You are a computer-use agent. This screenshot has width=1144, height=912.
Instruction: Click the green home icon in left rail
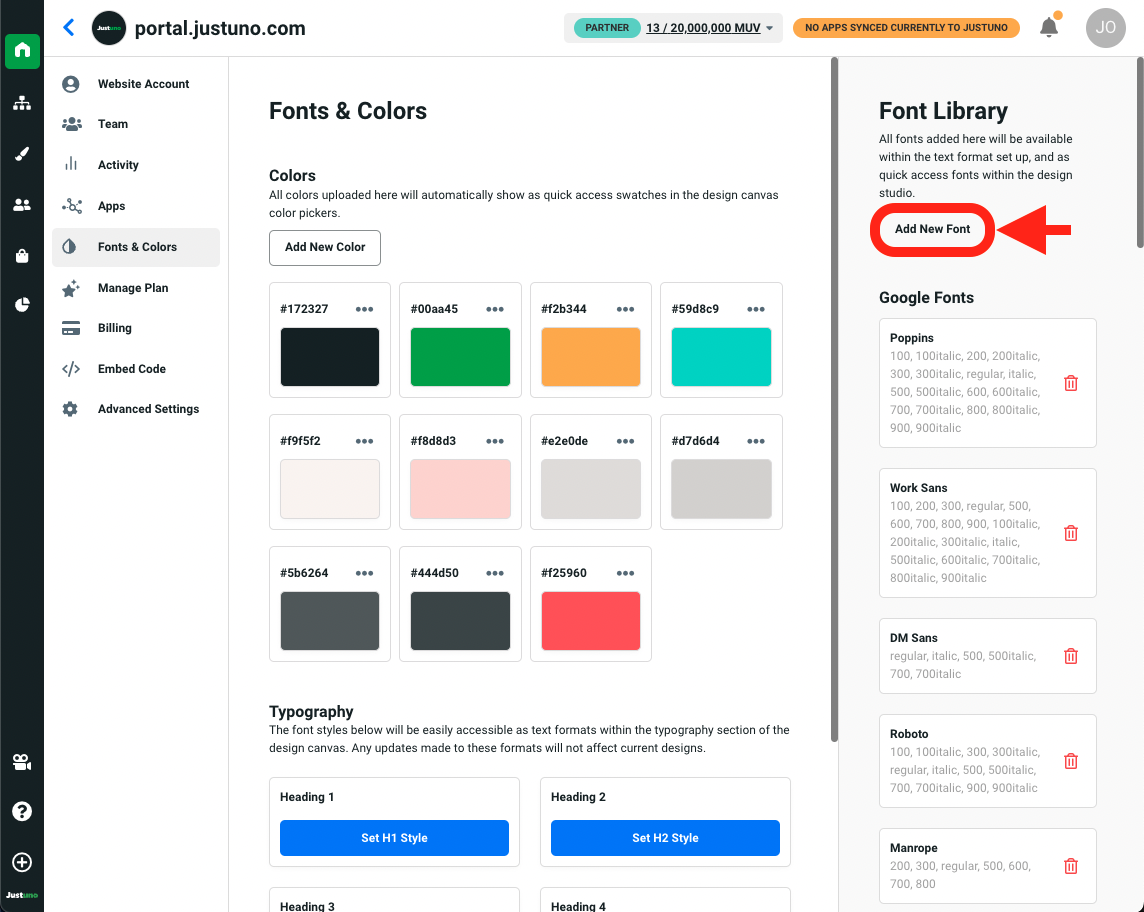pos(22,50)
